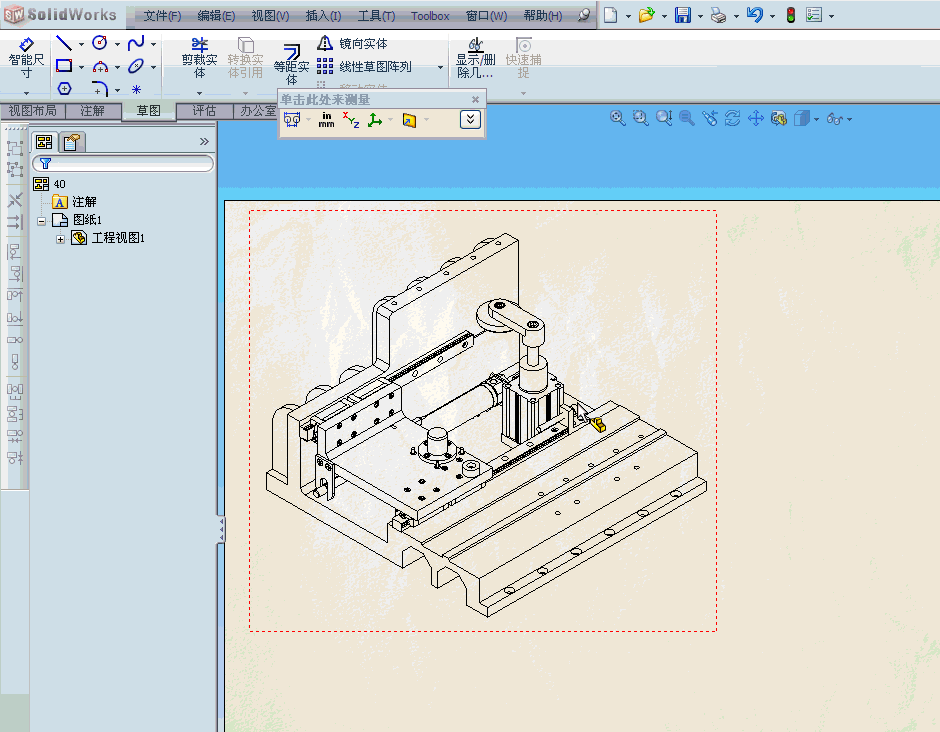Click the in/mm units button in Measure
940x732 pixels.
326,120
